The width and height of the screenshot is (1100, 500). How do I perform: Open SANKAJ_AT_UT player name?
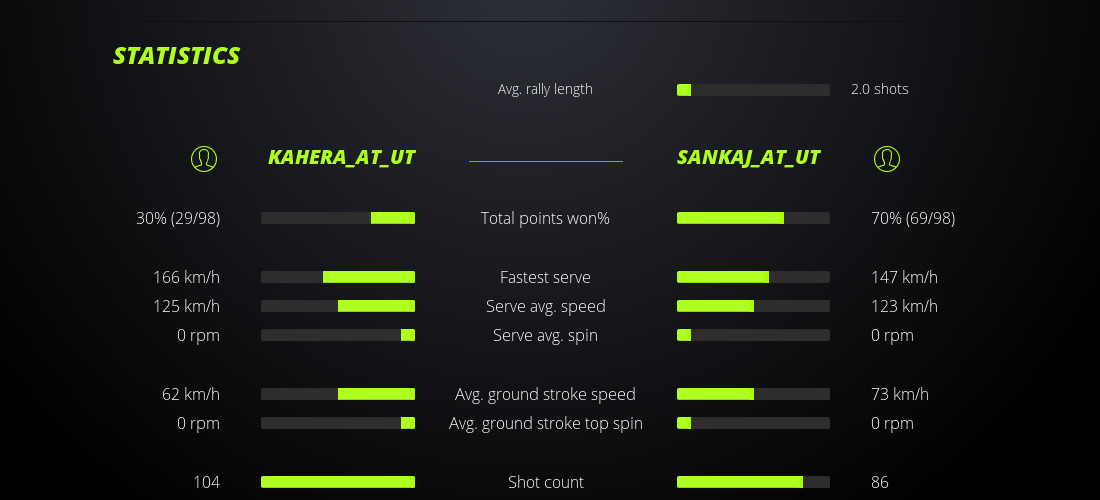tap(748, 157)
